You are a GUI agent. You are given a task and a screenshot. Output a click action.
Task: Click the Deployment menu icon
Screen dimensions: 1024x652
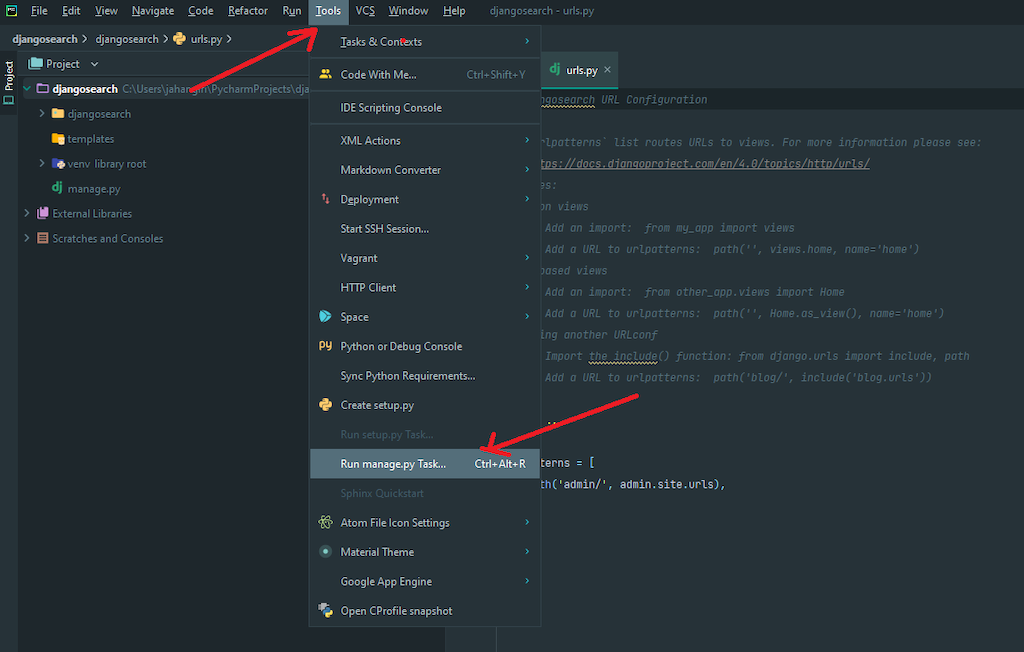(324, 198)
